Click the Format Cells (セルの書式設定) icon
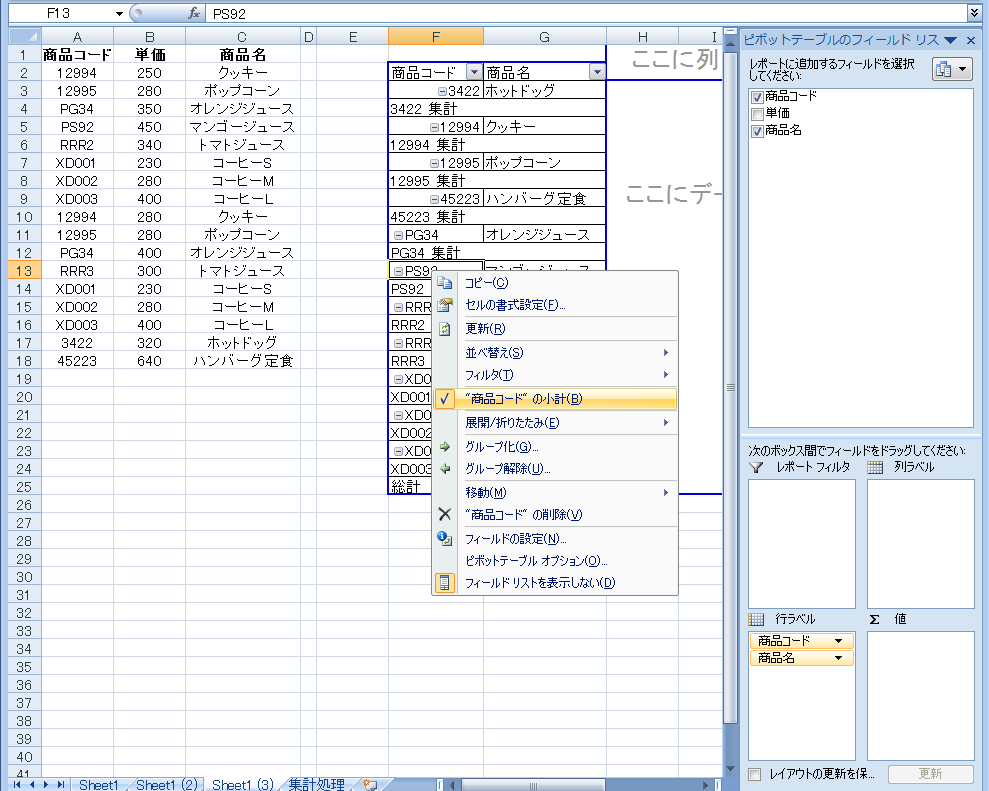The height and width of the screenshot is (791, 989). coord(446,305)
